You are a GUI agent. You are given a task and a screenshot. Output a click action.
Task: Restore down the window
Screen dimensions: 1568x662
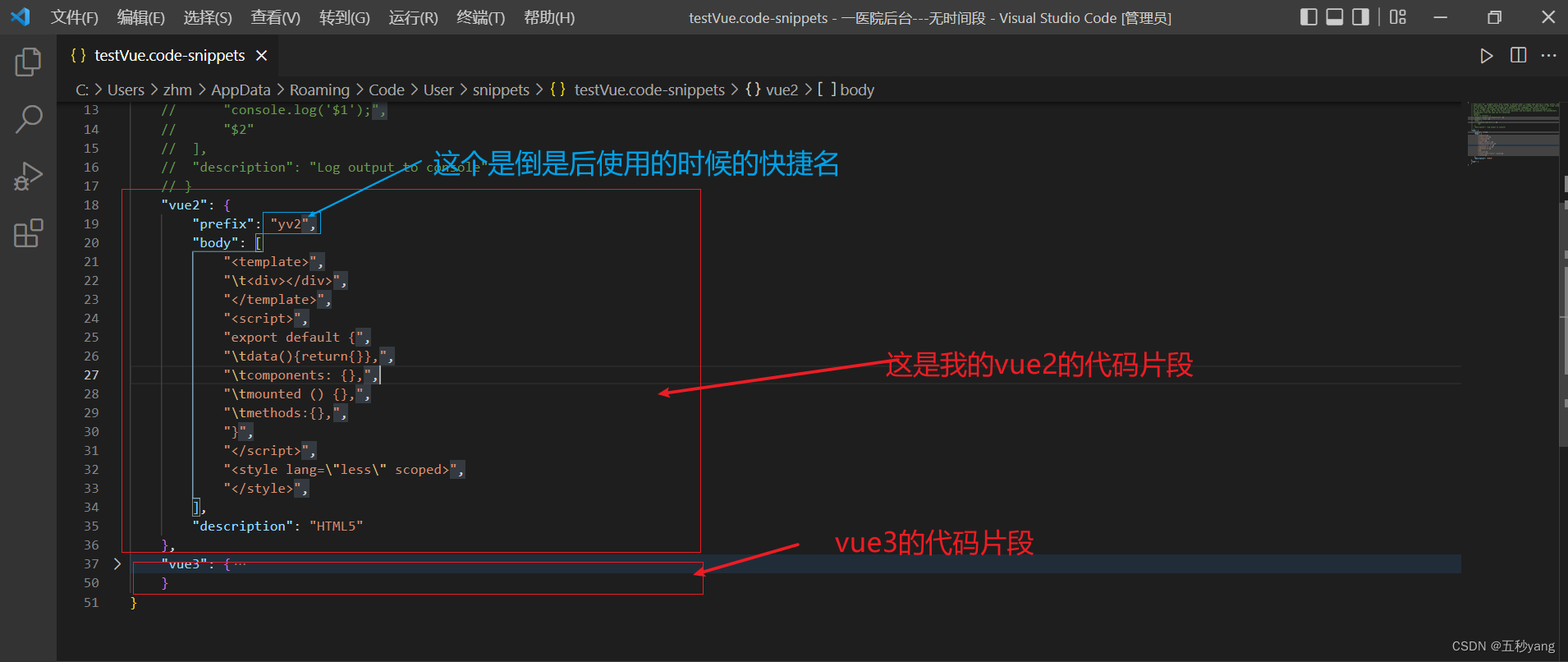point(1494,17)
